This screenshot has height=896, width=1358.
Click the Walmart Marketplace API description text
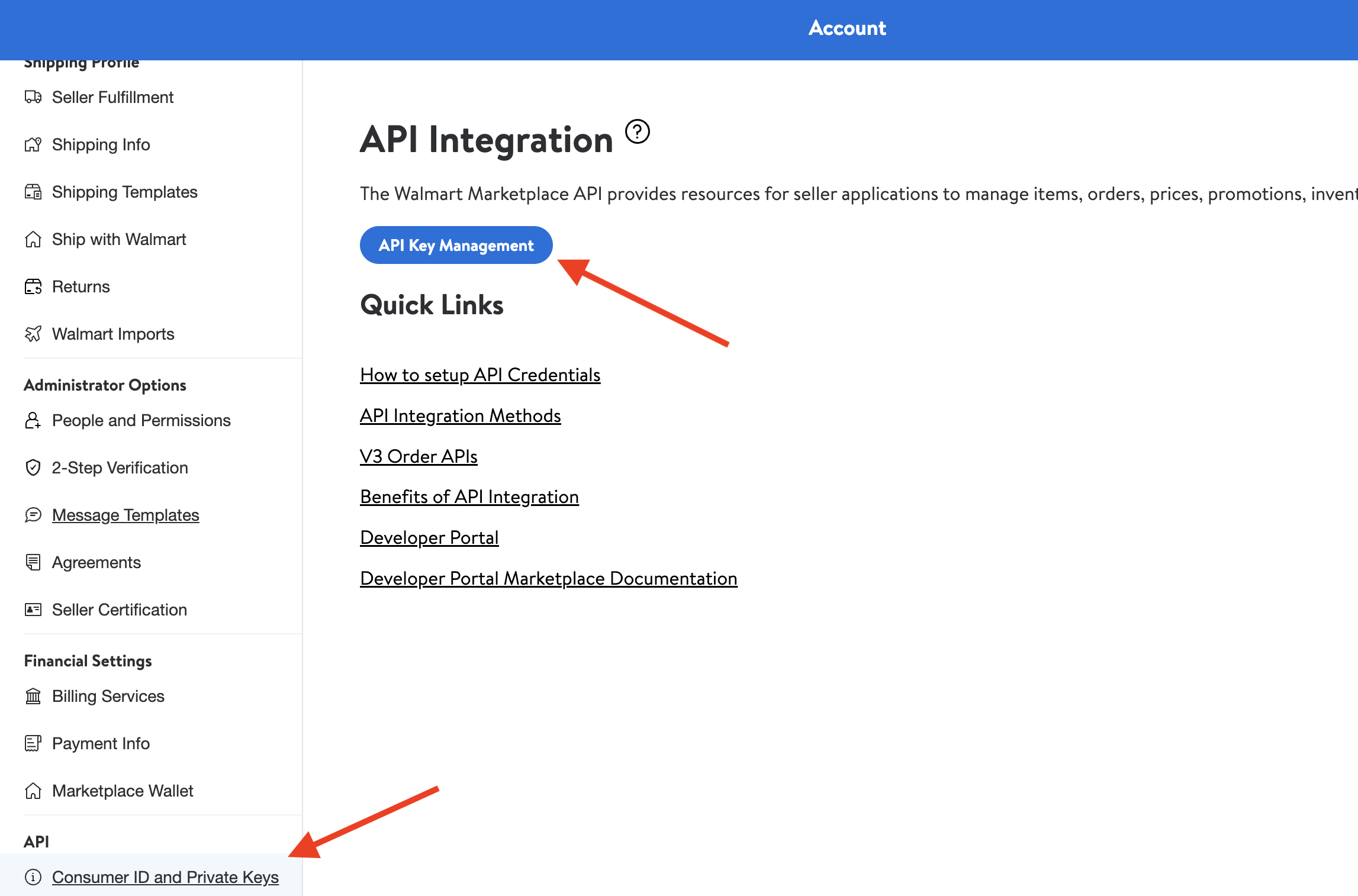click(858, 194)
